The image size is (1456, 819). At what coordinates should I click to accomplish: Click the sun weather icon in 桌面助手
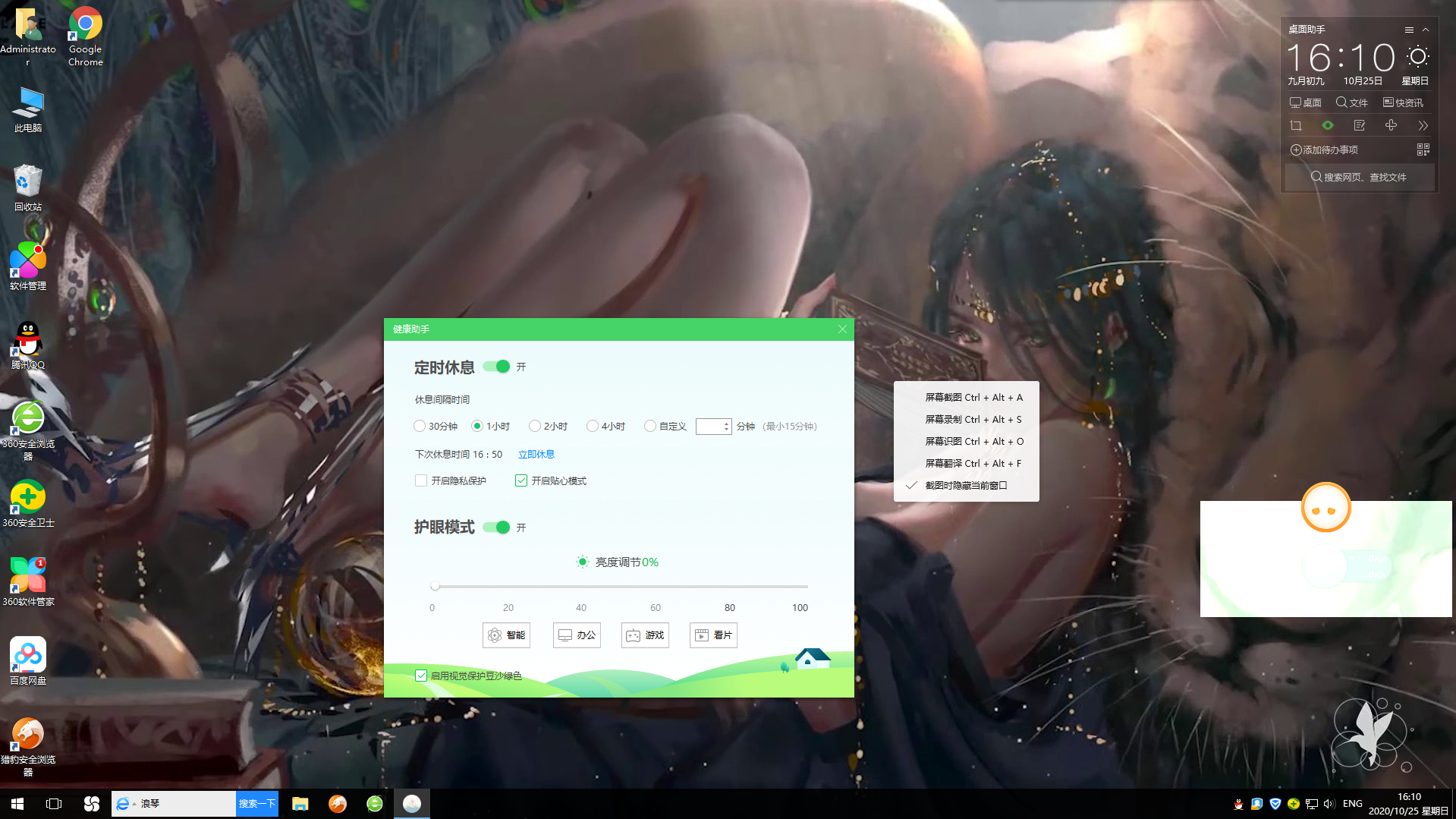(x=1417, y=57)
